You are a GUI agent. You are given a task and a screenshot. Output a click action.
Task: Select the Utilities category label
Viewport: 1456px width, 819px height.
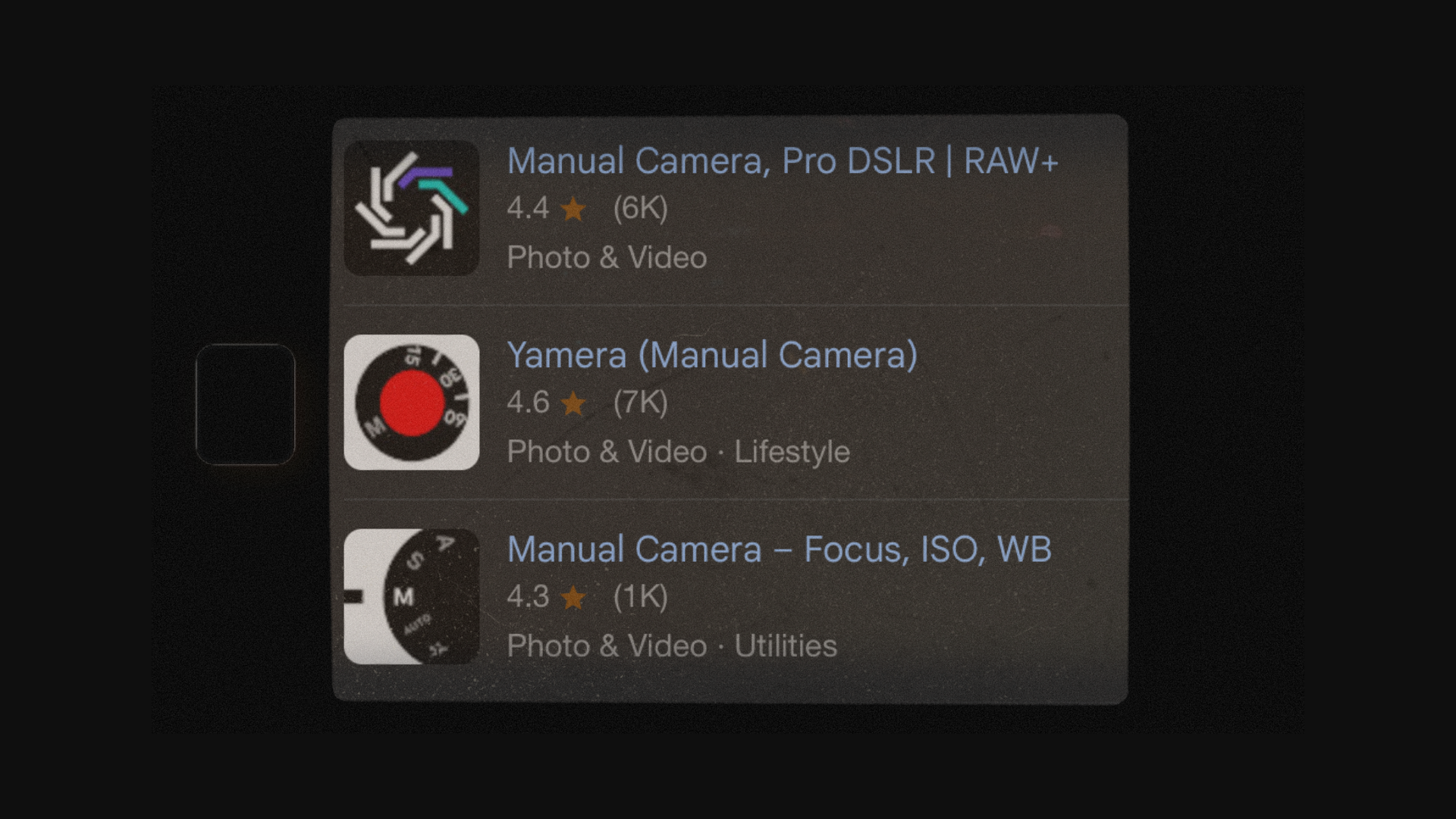click(x=786, y=646)
